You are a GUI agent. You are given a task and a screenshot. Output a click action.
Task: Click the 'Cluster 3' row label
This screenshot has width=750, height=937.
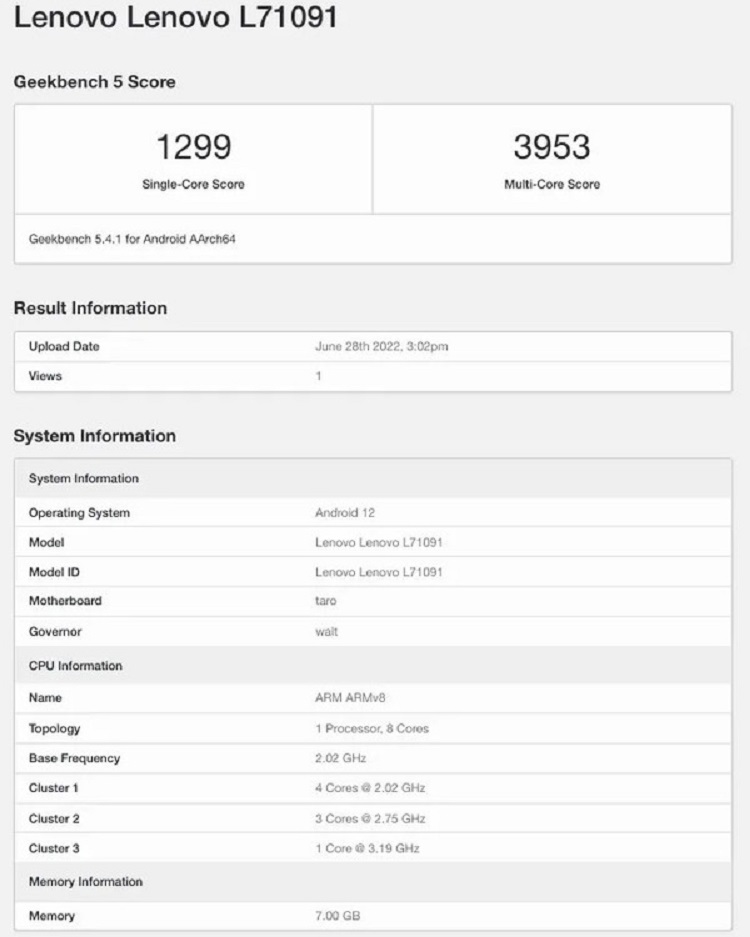pos(54,849)
